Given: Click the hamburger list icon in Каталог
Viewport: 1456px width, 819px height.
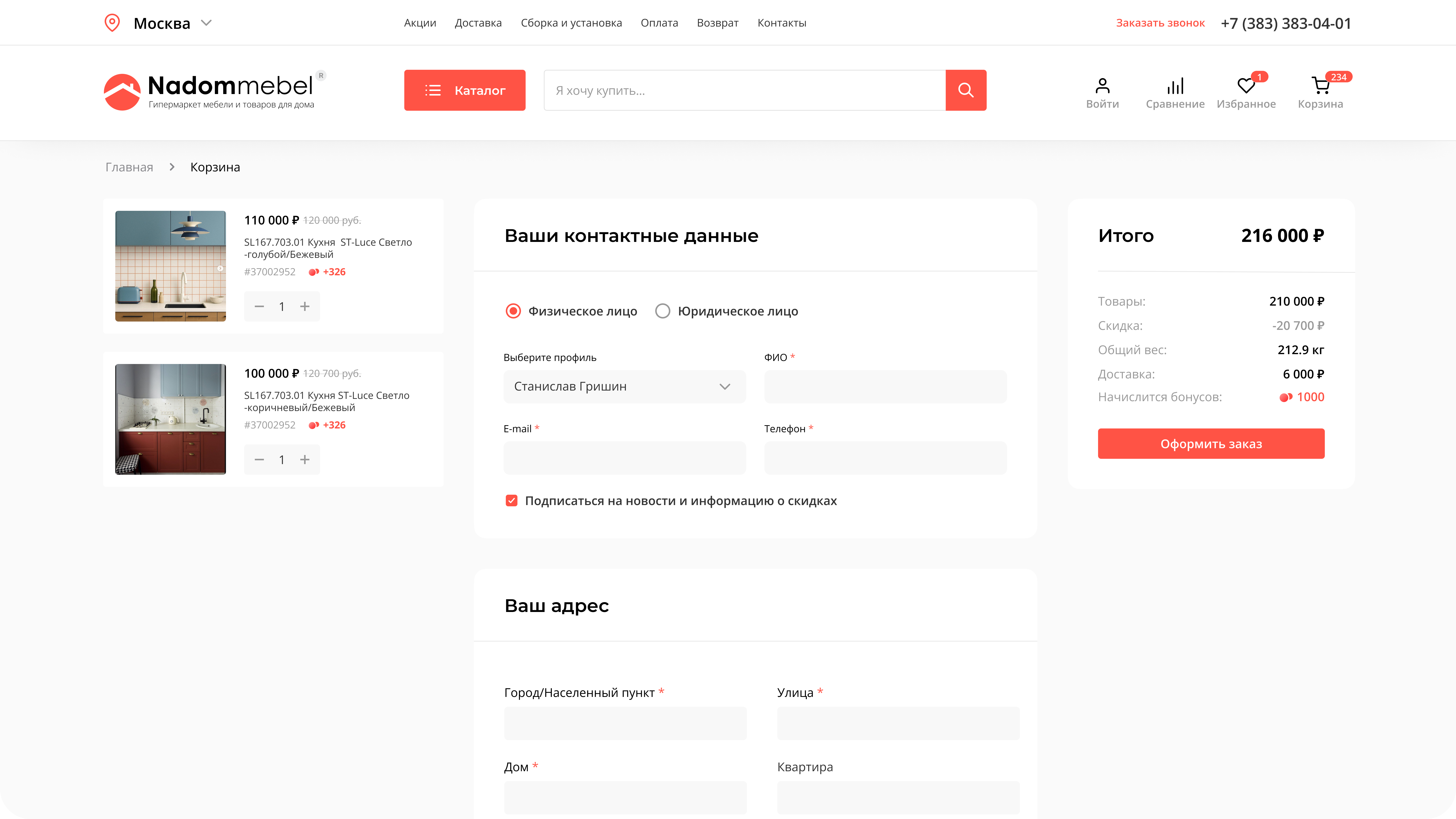Looking at the screenshot, I should [433, 90].
